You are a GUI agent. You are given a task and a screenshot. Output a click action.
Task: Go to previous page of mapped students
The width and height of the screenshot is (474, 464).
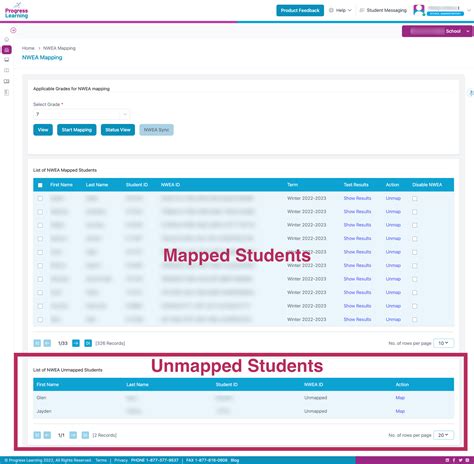47,343
